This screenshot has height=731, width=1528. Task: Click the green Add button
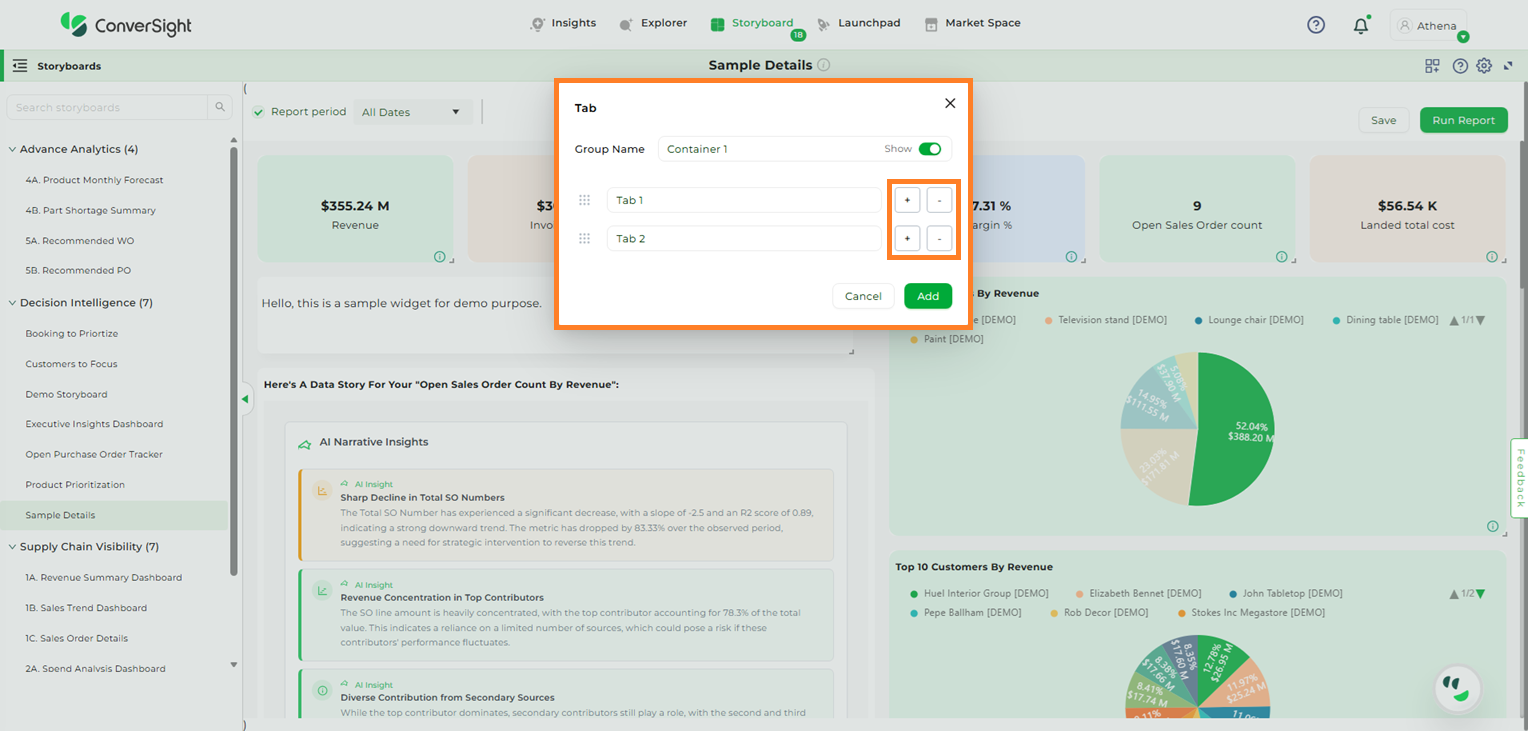[x=927, y=296]
